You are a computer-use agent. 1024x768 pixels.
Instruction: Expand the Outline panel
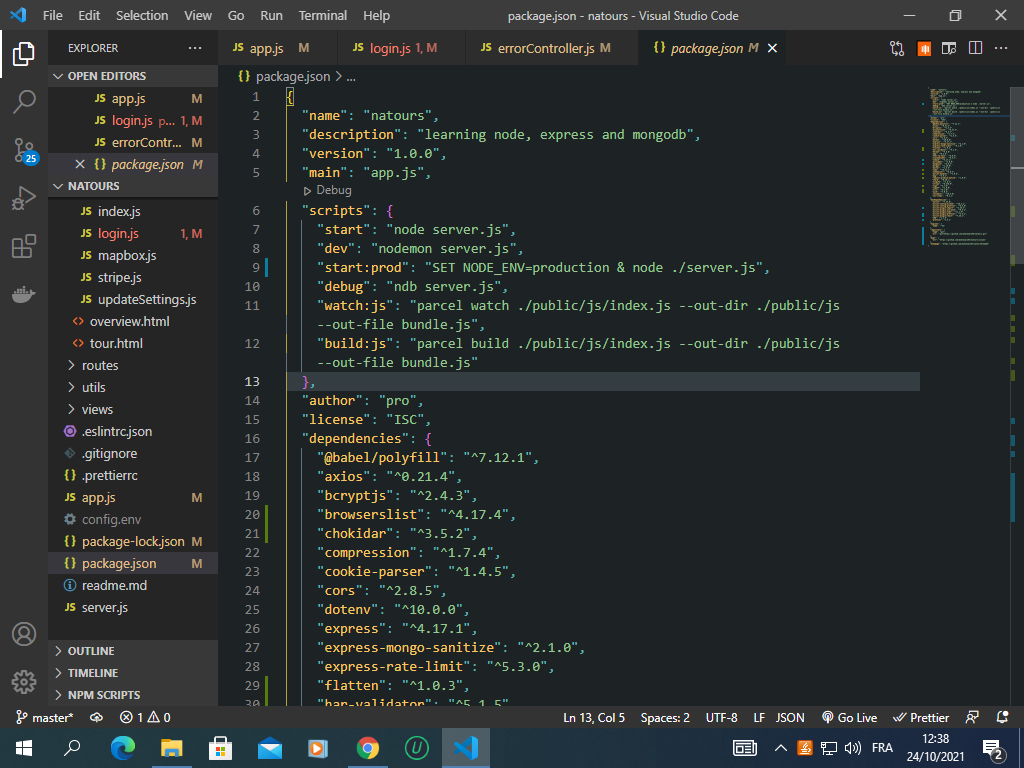pyautogui.click(x=133, y=651)
